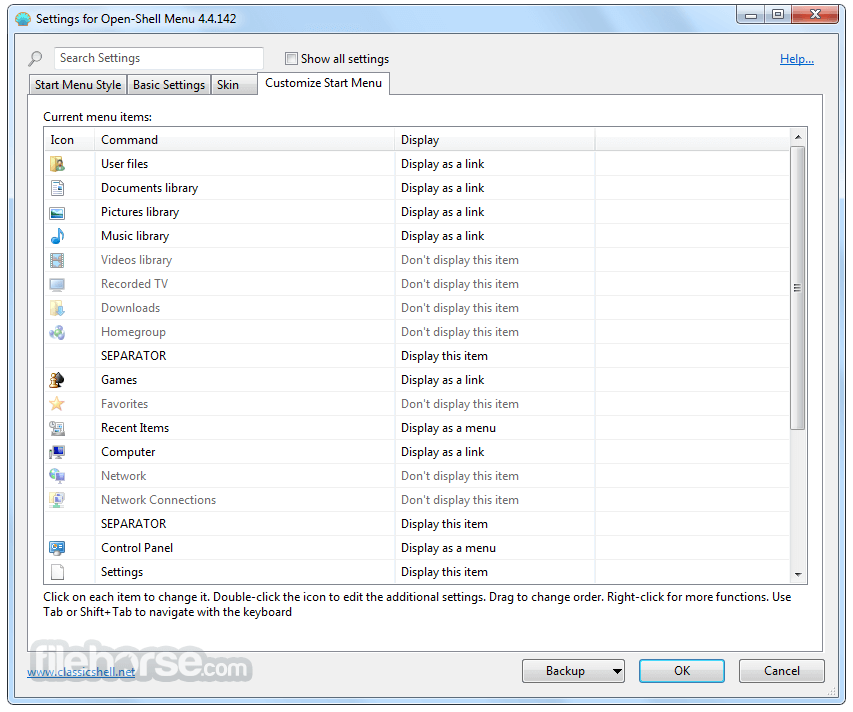Select the Homegroup command
This screenshot has width=853, height=712.
coord(133,332)
